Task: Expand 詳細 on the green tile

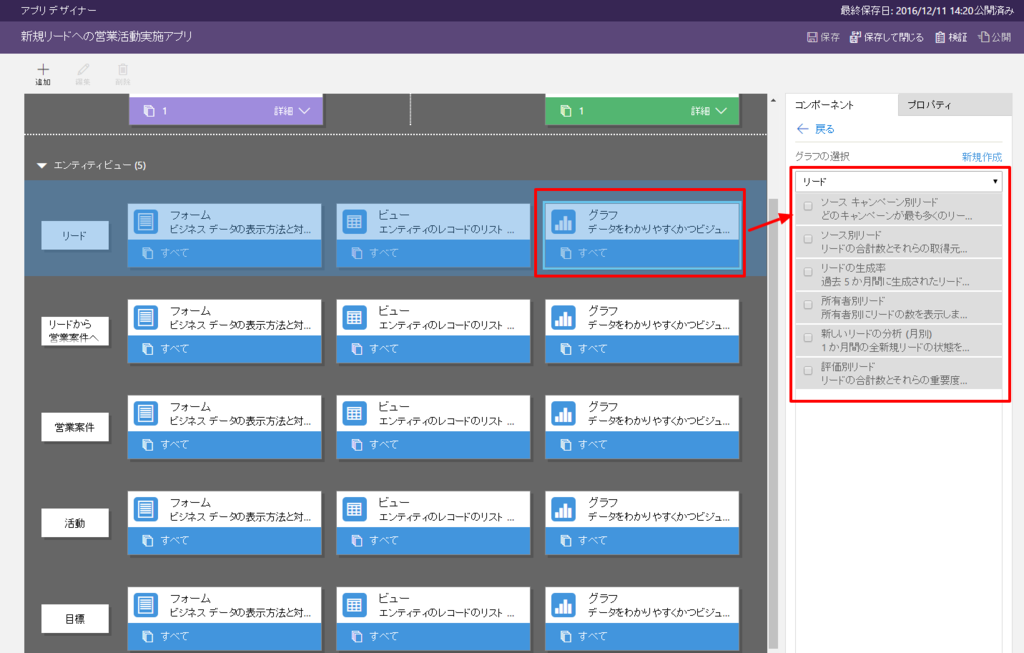Action: 709,111
